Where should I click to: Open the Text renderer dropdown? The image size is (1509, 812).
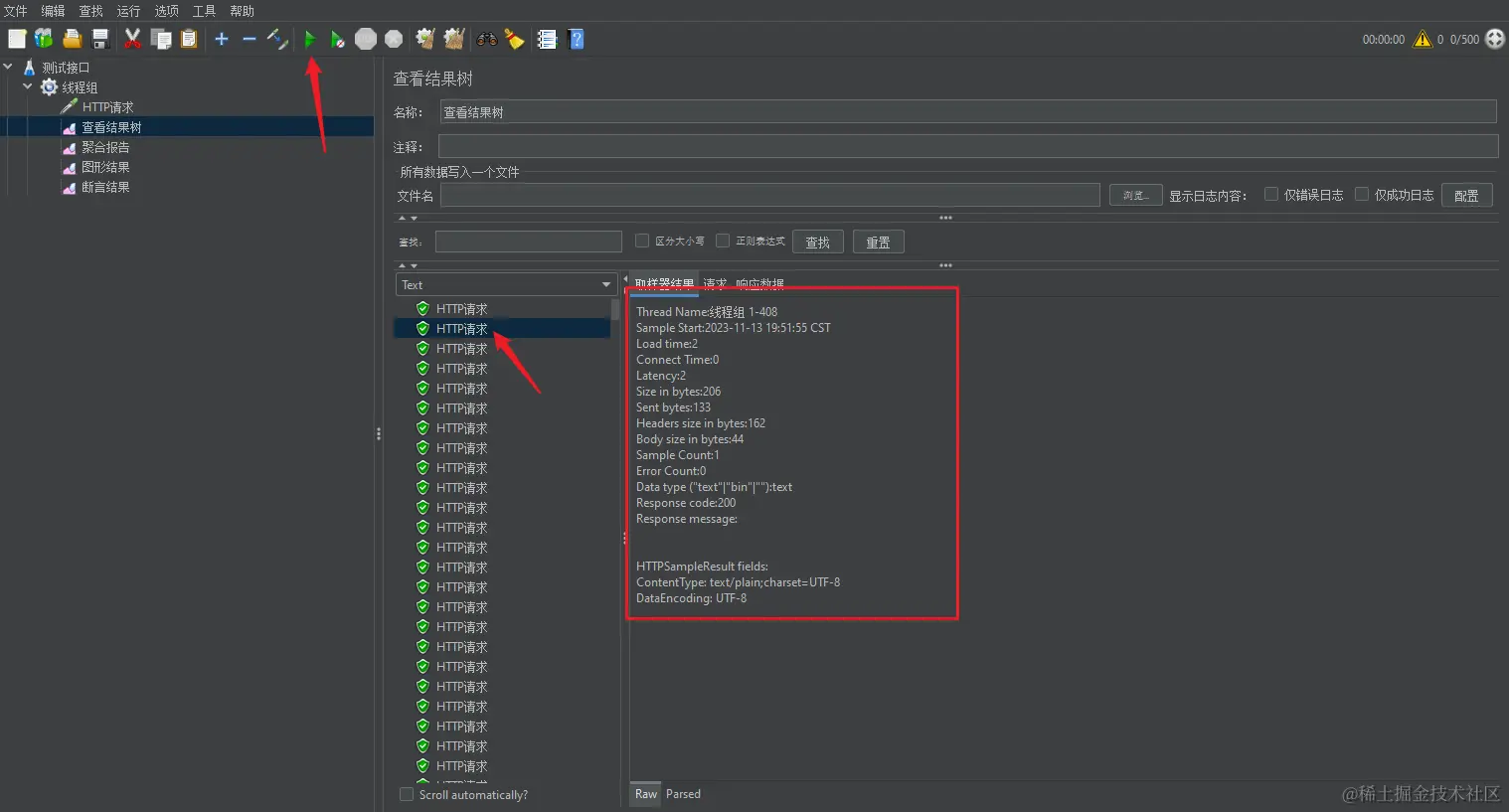507,284
